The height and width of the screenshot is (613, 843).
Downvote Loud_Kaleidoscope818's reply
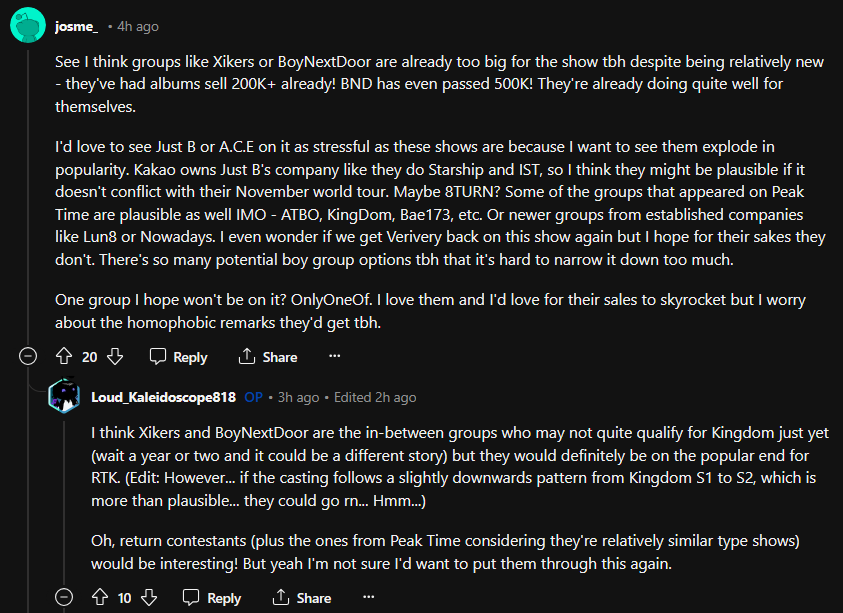149,597
